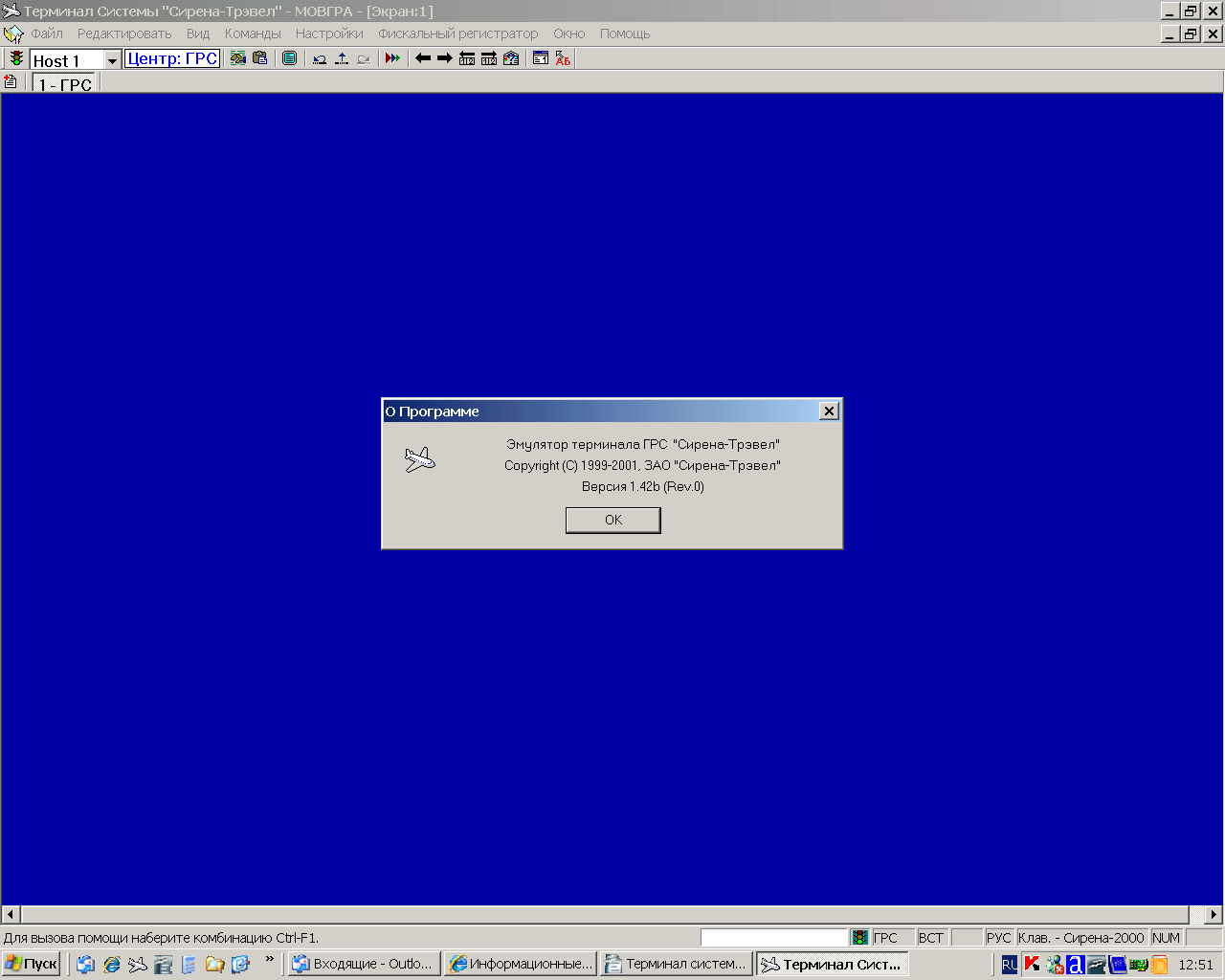1225x980 pixels.
Task: Switch to 'Информационные...' taskbar button
Action: (x=521, y=964)
